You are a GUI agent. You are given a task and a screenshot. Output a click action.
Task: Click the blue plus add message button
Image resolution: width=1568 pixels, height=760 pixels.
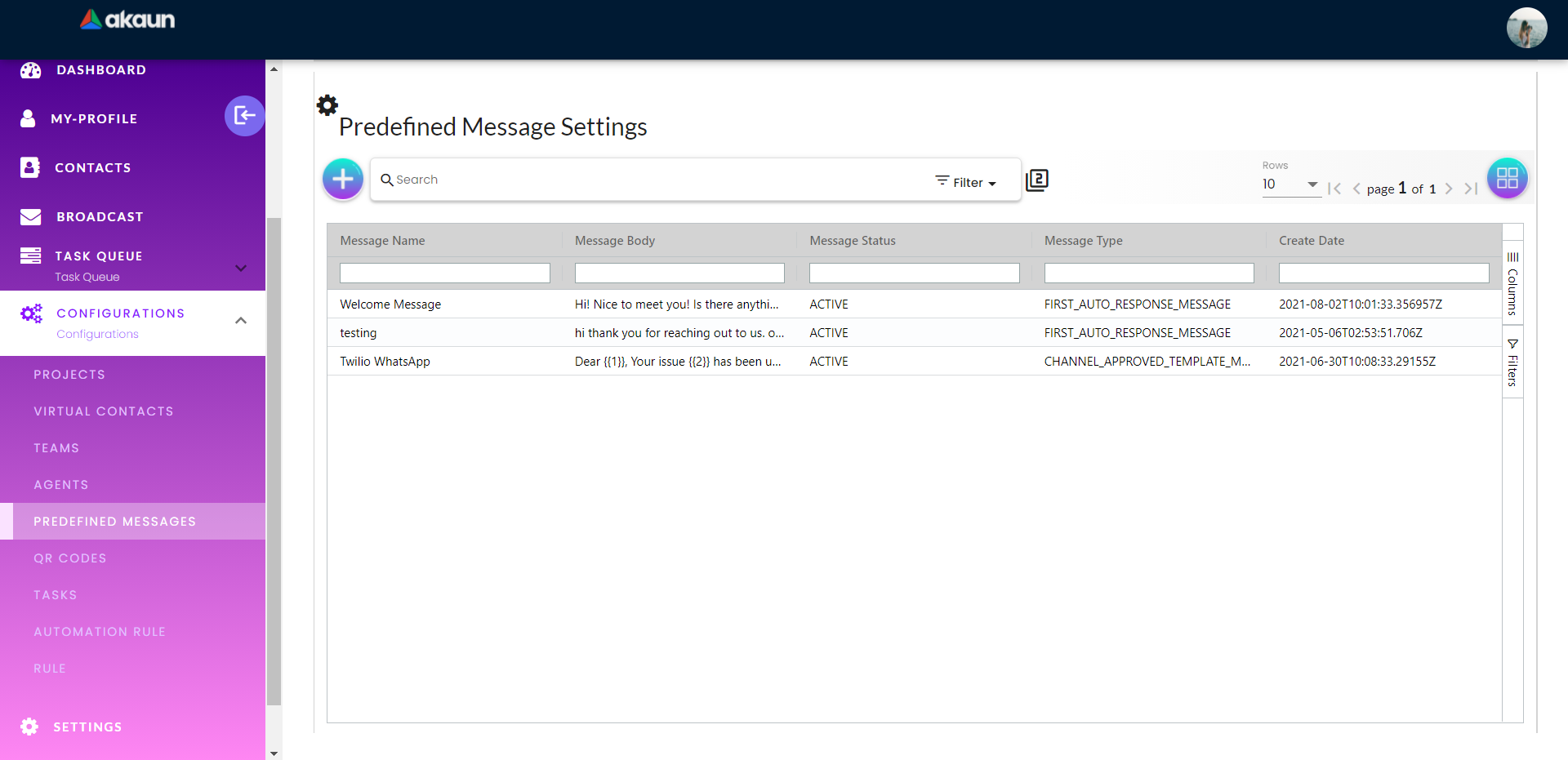[343, 179]
